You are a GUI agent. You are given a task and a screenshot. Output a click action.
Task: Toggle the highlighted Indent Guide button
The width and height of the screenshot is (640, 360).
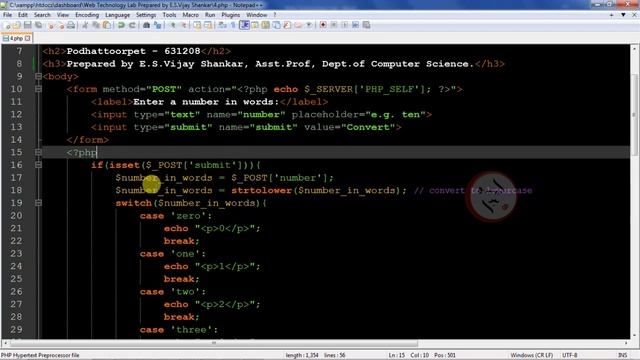(x=244, y=25)
